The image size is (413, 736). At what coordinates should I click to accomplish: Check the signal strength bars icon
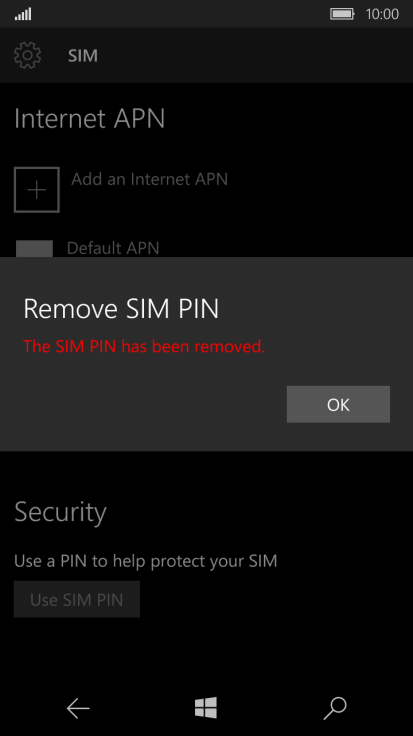pyautogui.click(x=23, y=14)
